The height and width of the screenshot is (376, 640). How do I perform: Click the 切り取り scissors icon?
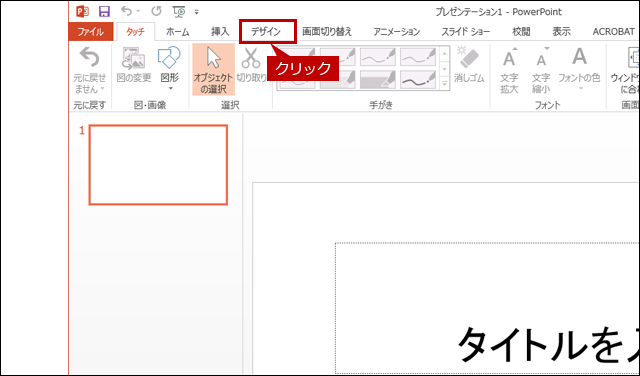click(251, 58)
